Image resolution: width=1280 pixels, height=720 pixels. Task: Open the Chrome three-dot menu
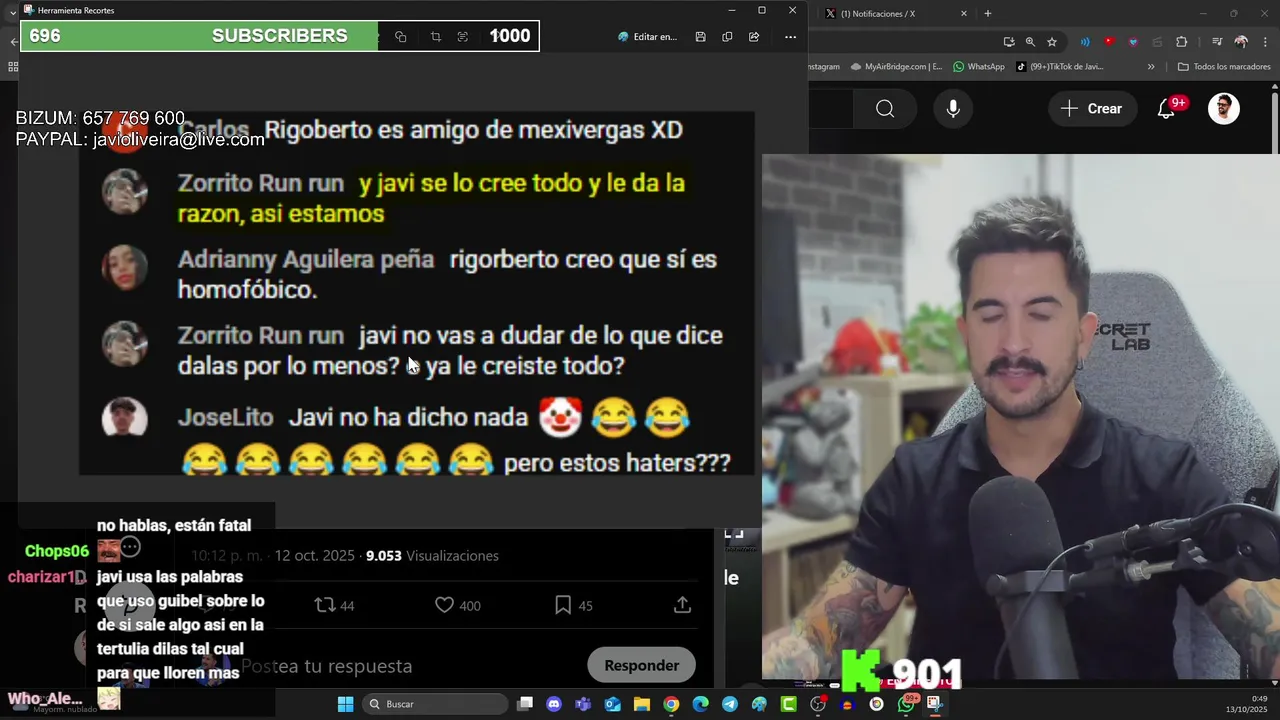[x=1265, y=42]
